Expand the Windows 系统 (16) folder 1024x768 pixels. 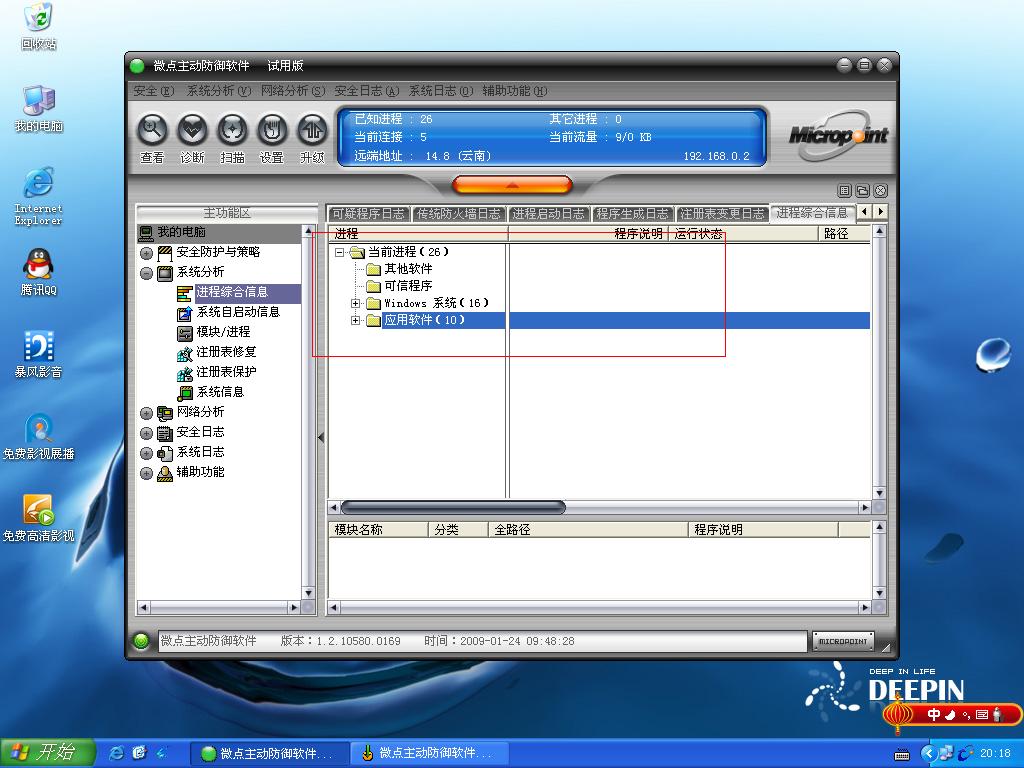tap(355, 303)
